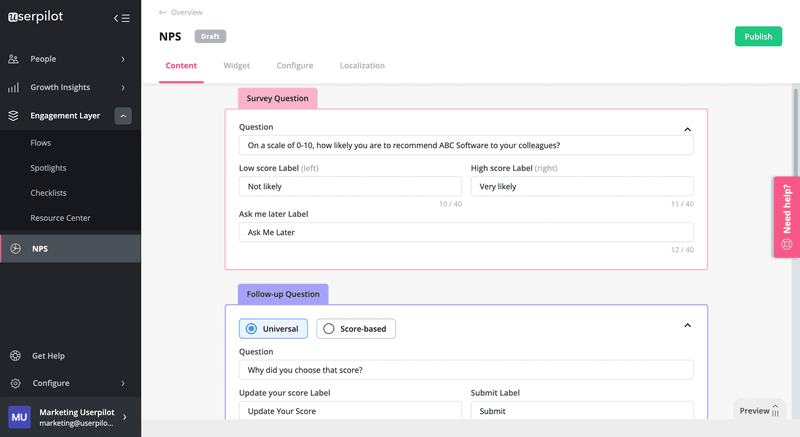Collapse the Follow-up Question panel
800x437 pixels.
(687, 325)
